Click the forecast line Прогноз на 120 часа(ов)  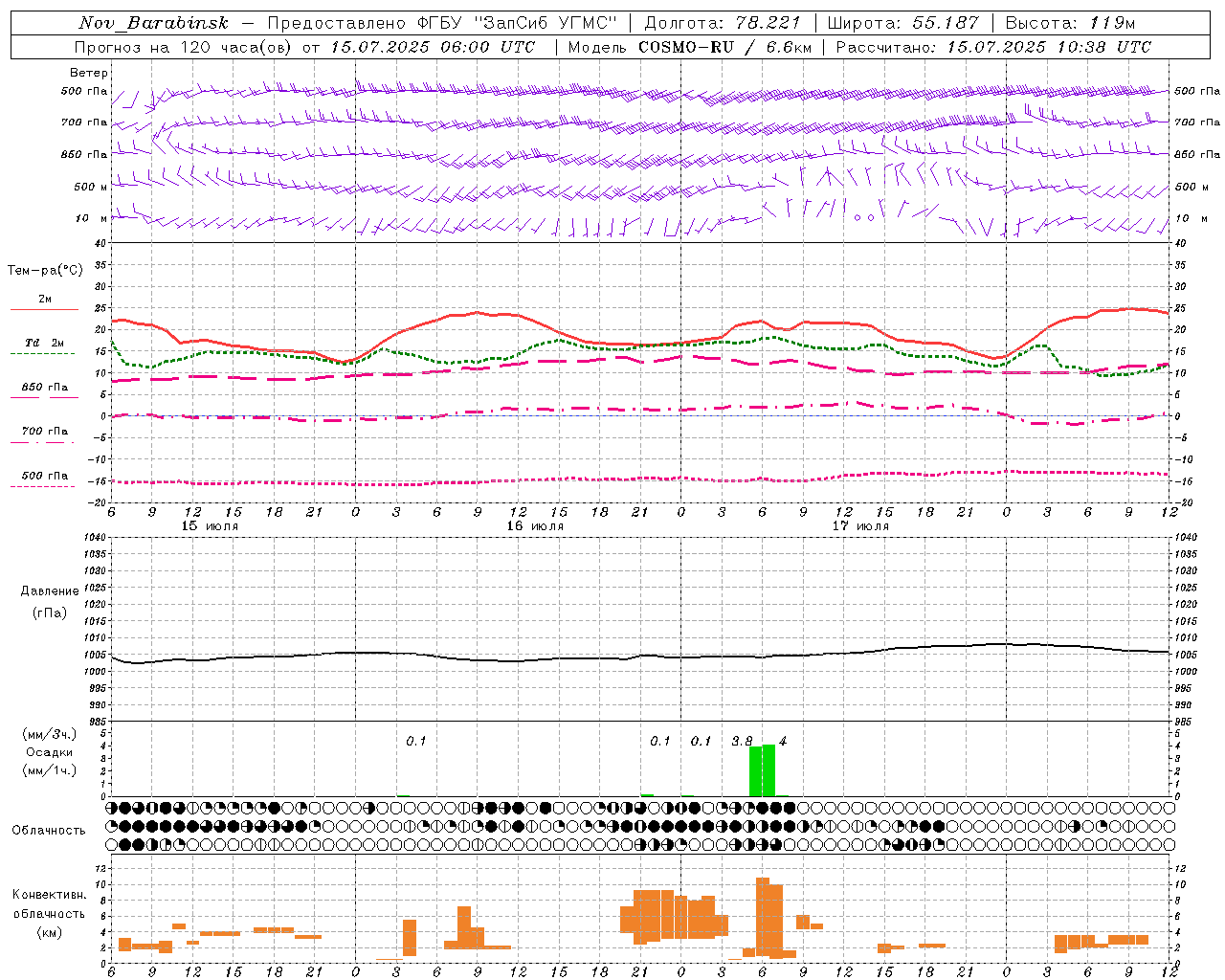[184, 47]
